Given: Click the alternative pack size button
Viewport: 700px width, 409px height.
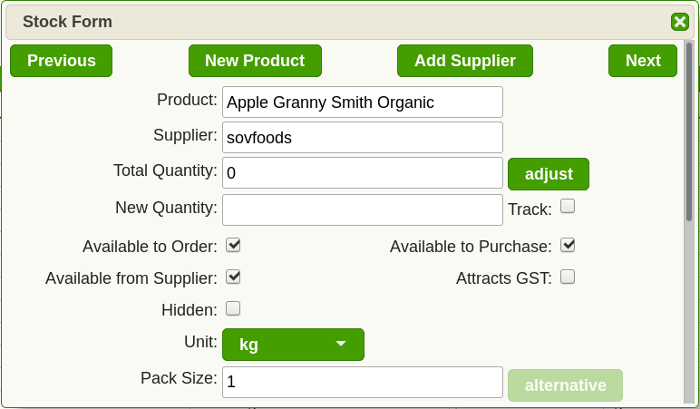Looking at the screenshot, I should point(565,385).
